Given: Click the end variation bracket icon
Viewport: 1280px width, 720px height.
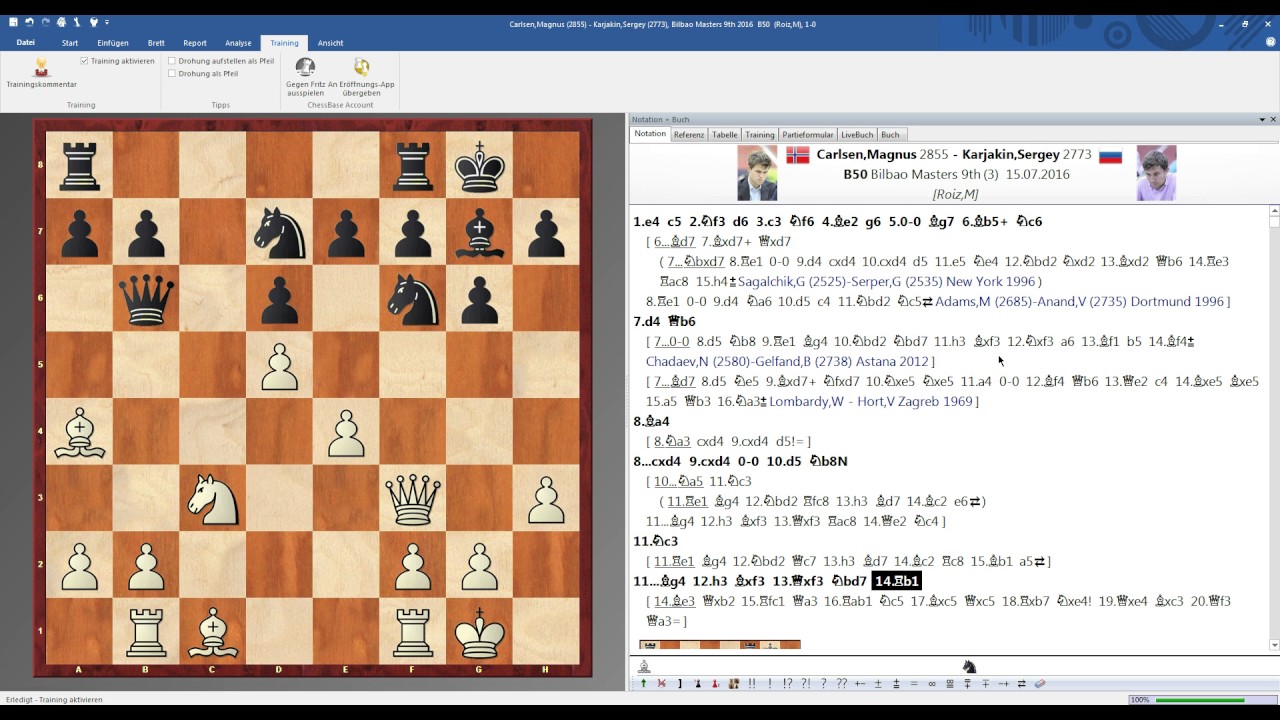Looking at the screenshot, I should tap(680, 684).
